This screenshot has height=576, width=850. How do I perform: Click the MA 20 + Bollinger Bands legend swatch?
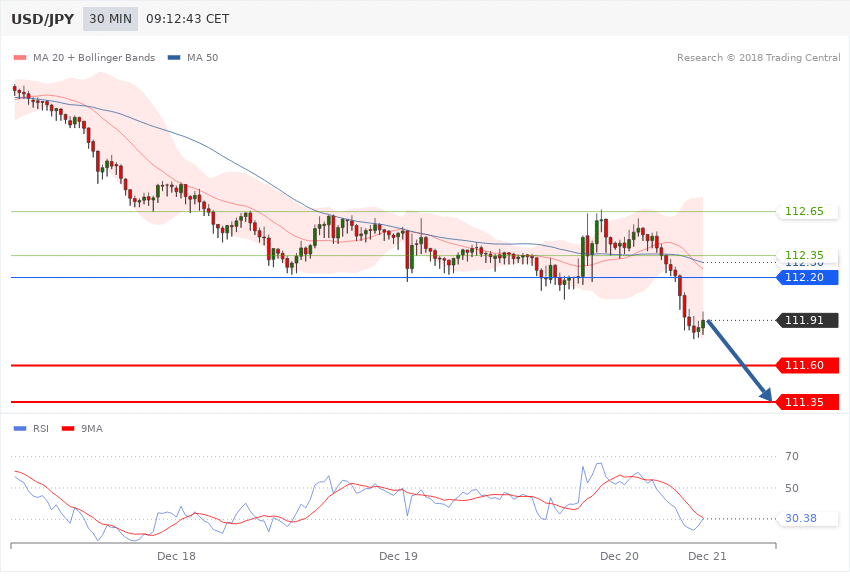[20, 57]
